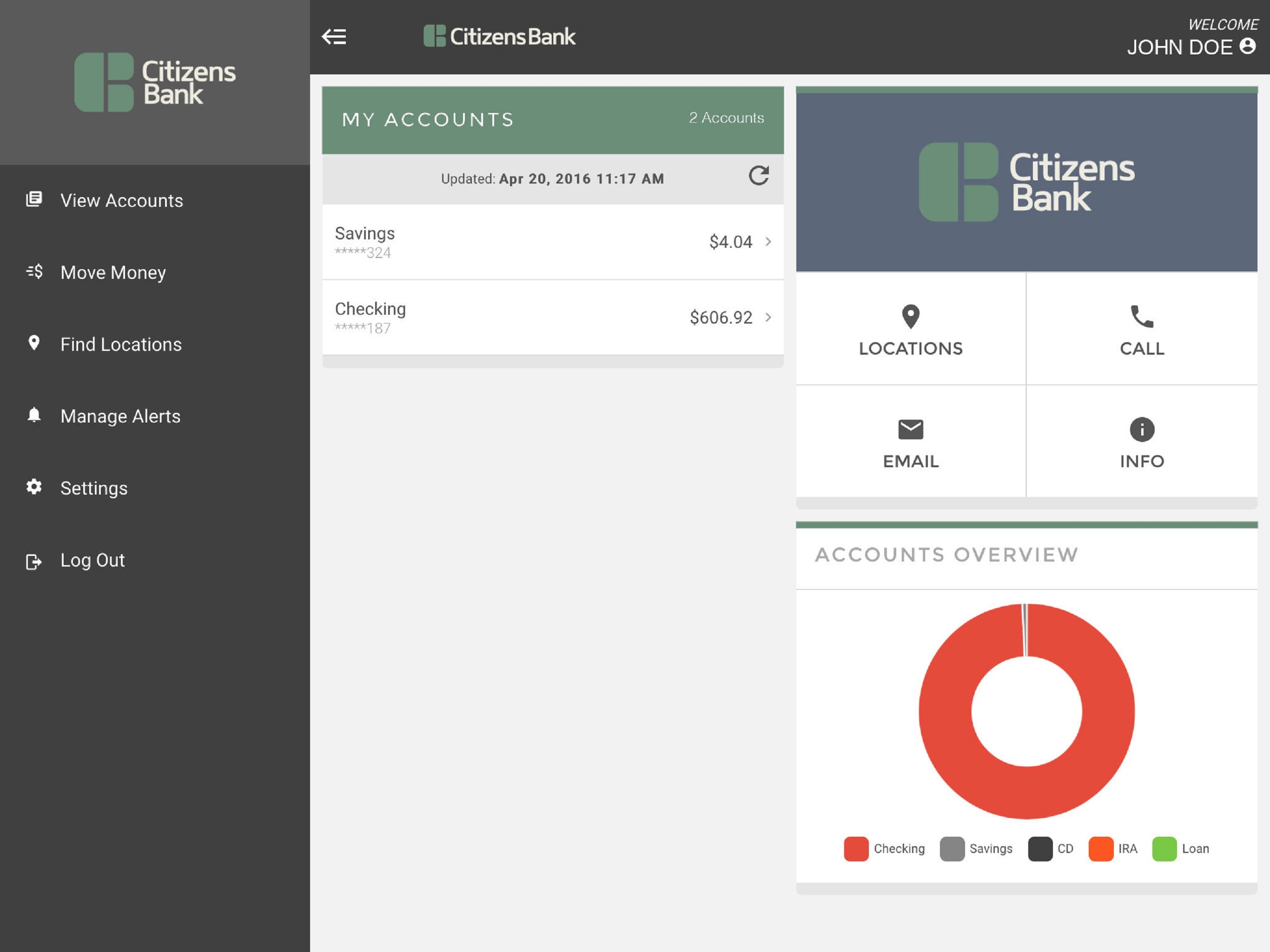Screen dimensions: 1270x952
Task: Click the Checking balance $606.92
Action: tap(721, 317)
